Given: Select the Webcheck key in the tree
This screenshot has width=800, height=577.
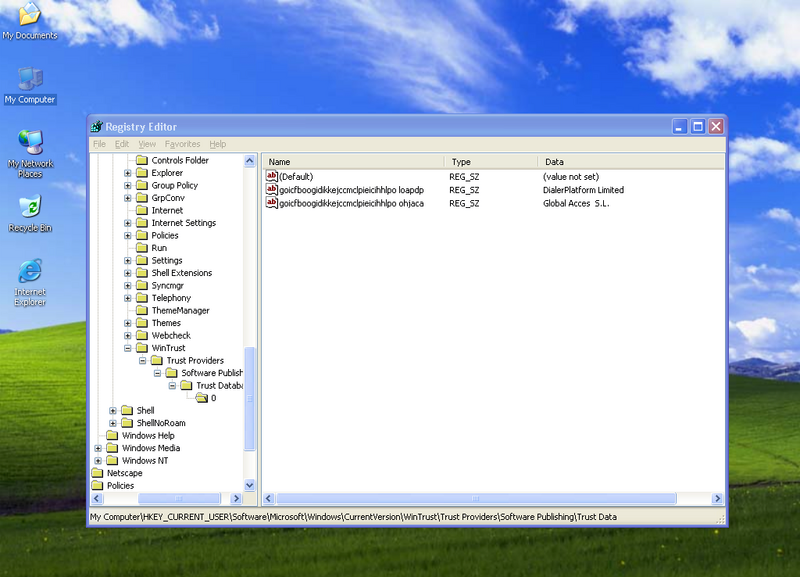Looking at the screenshot, I should click(x=171, y=335).
